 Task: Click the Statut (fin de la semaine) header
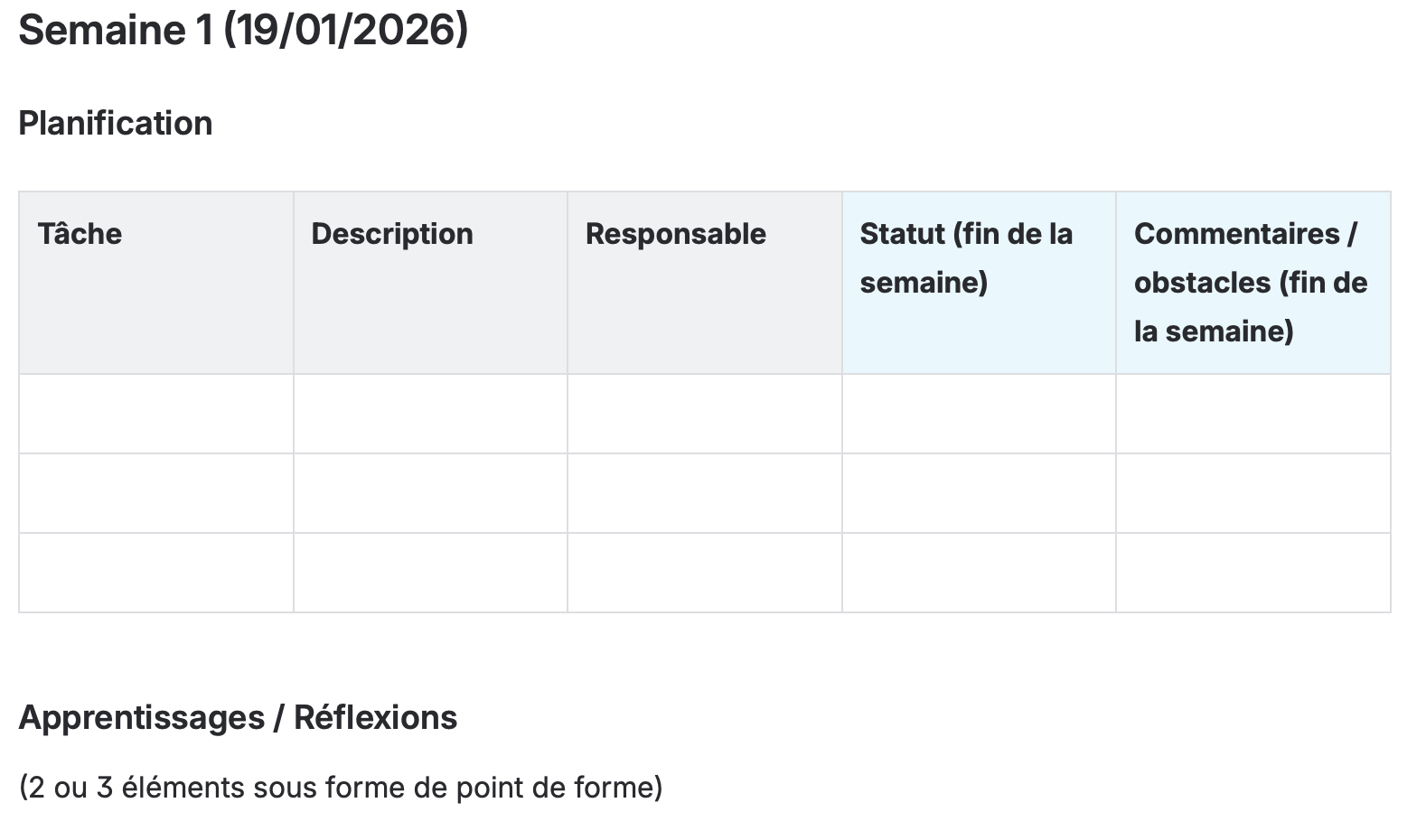(979, 283)
